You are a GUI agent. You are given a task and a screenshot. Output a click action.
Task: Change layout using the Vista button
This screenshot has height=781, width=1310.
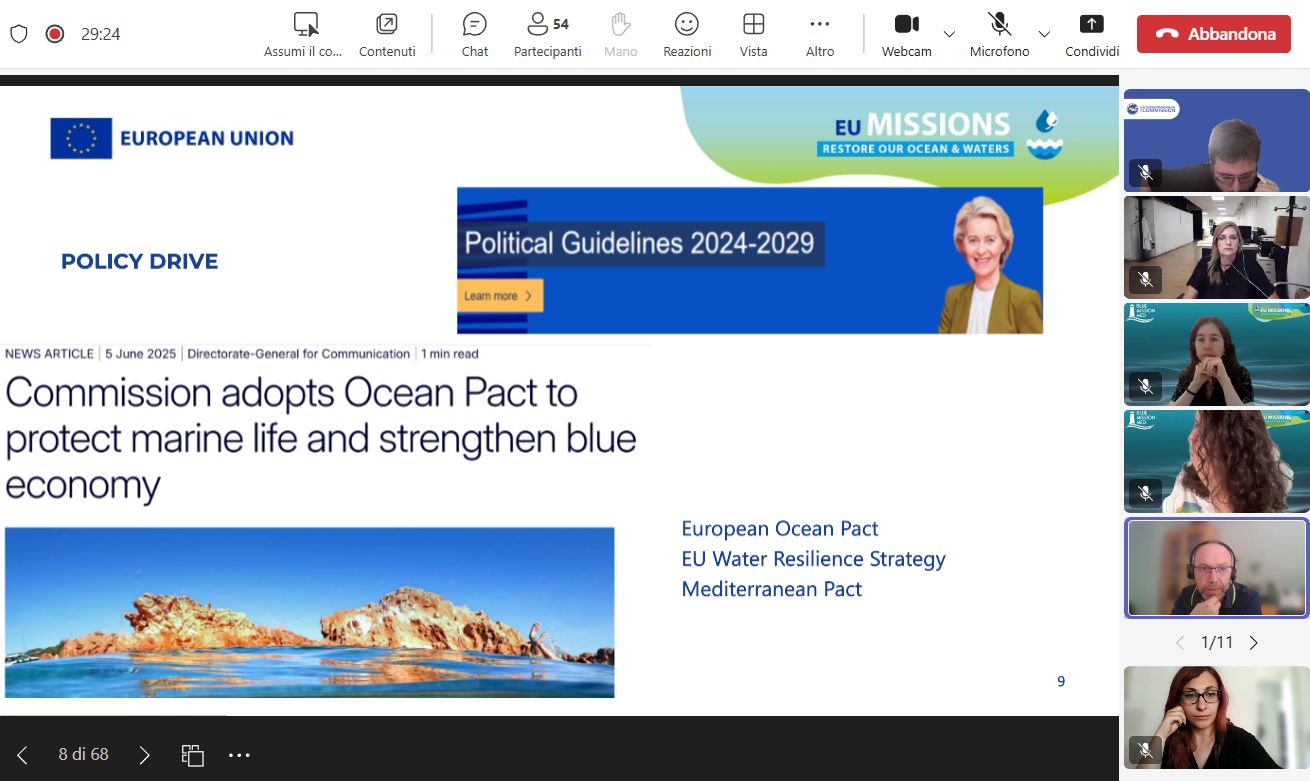[754, 34]
